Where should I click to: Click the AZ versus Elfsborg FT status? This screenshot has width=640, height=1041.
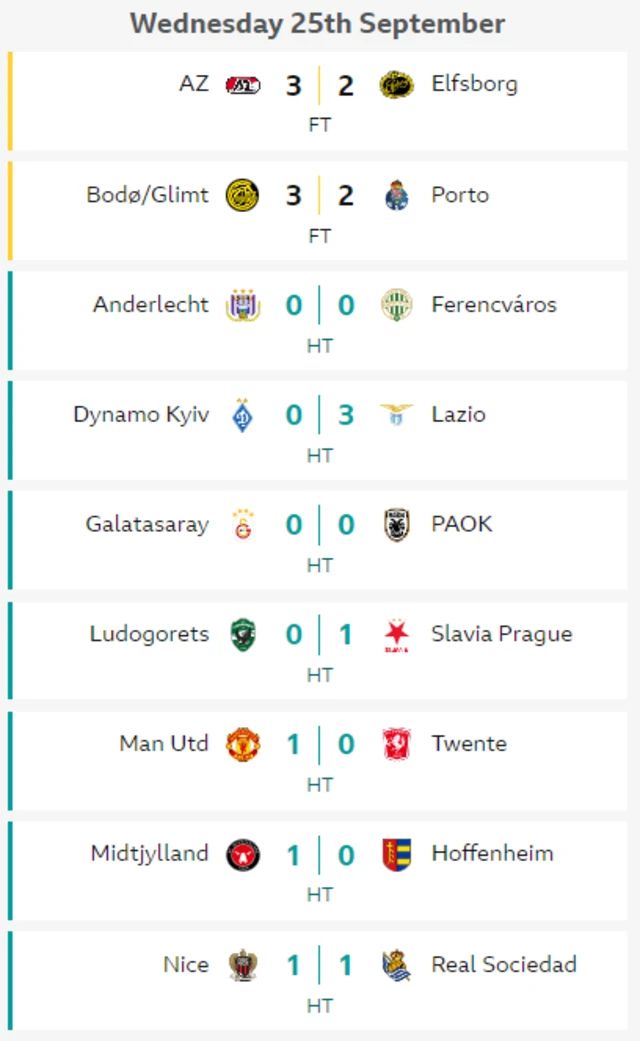tap(319, 125)
